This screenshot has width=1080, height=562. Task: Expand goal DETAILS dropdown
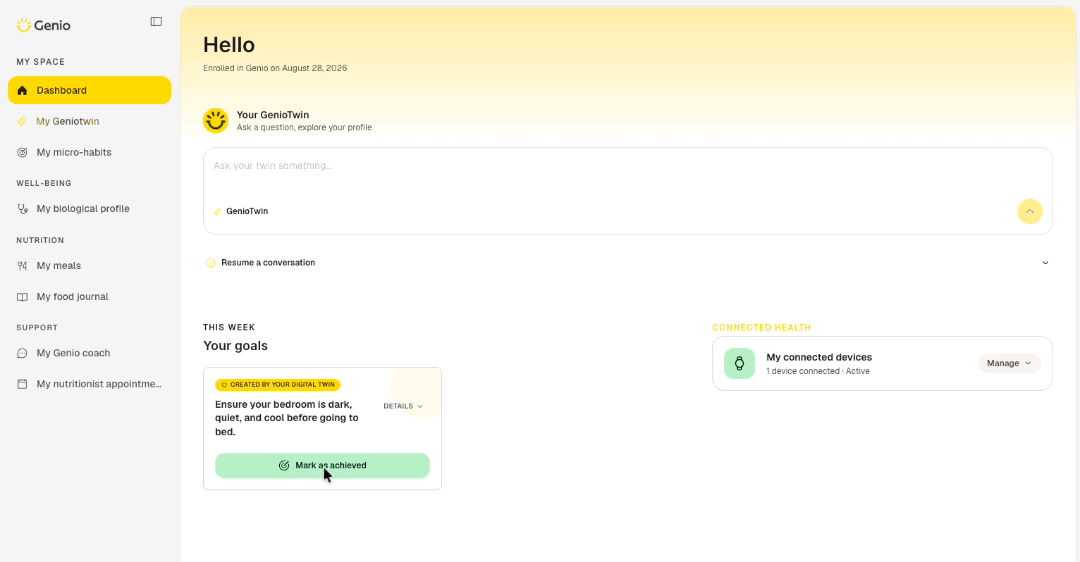pyautogui.click(x=403, y=406)
